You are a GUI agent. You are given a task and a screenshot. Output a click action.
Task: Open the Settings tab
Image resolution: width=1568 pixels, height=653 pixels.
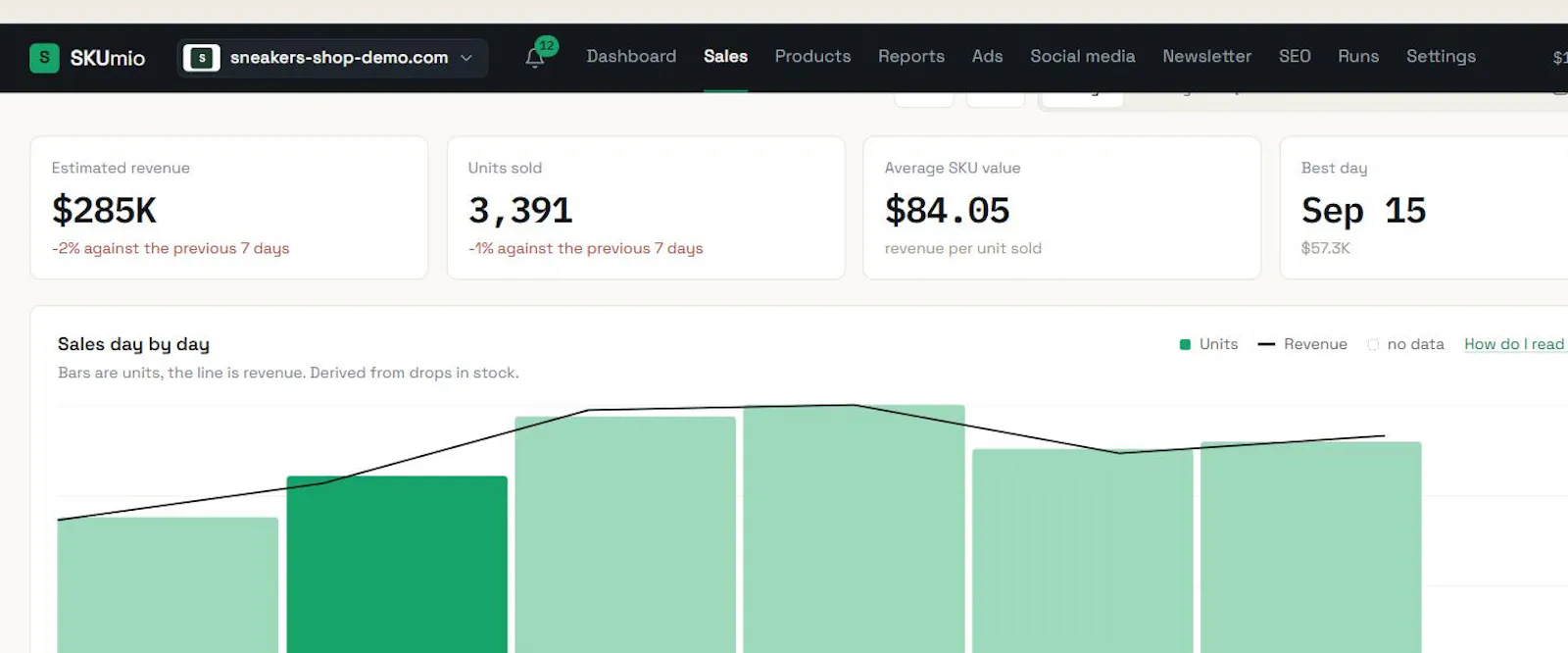(x=1441, y=57)
